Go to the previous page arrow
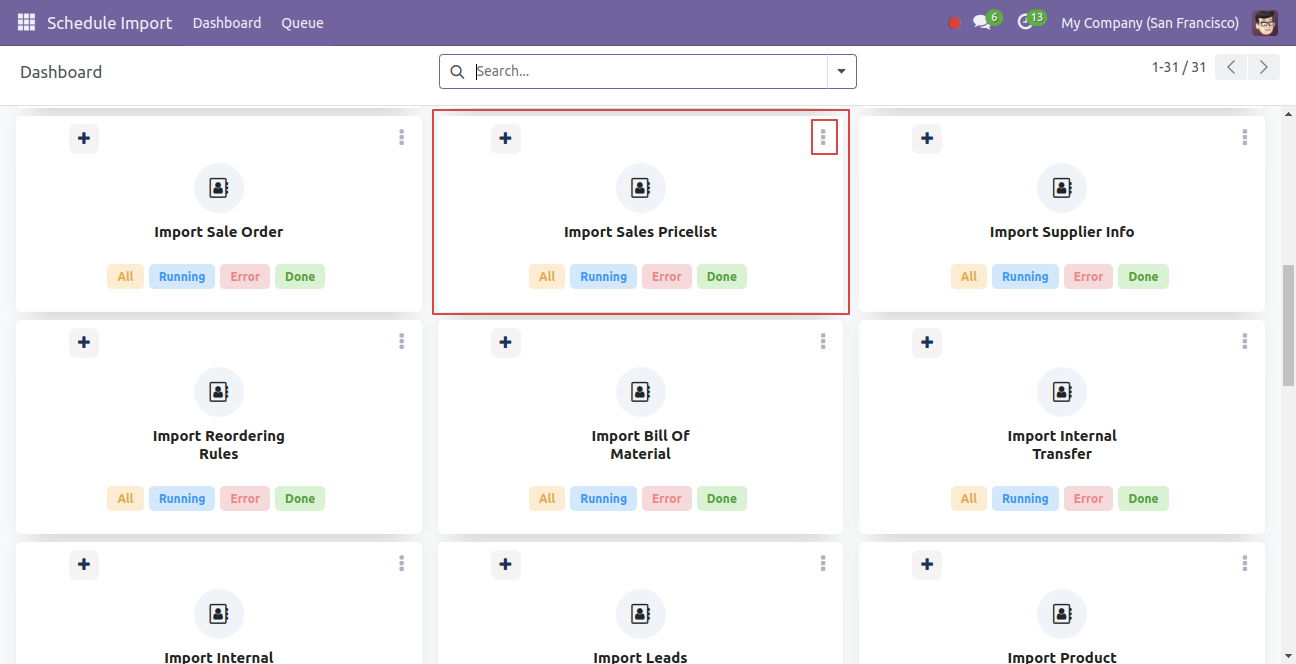The image size is (1296, 664). 1232,67
